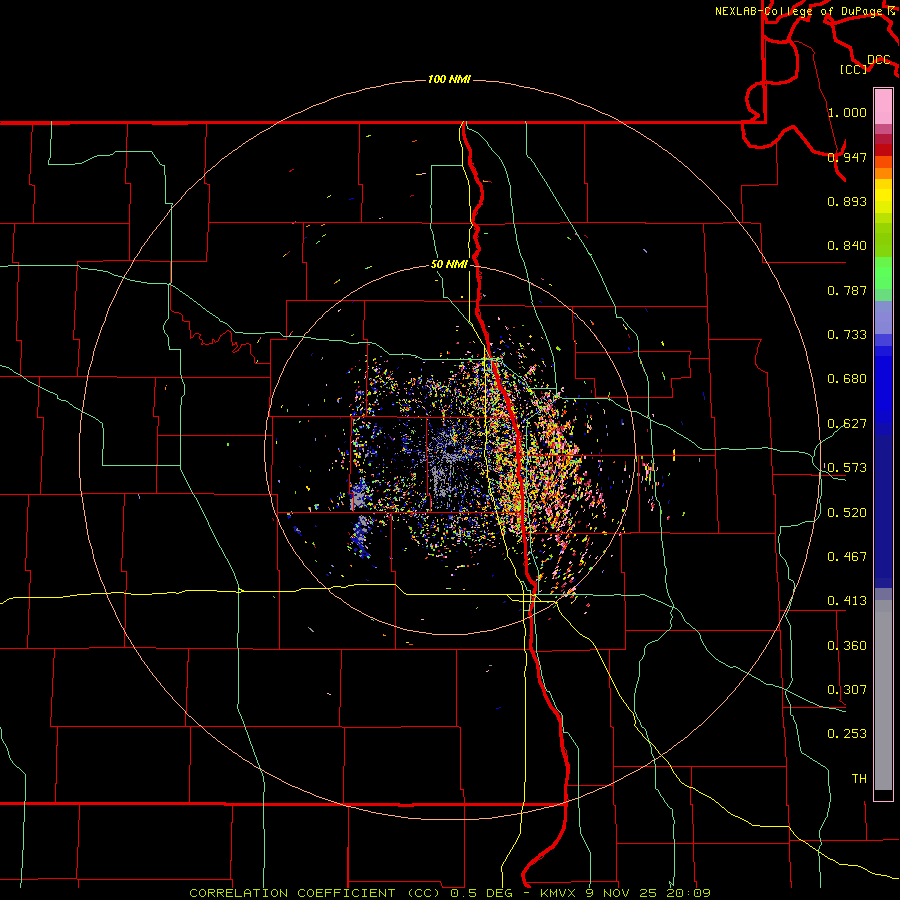Image resolution: width=900 pixels, height=900 pixels.
Task: Click the DCC product label
Action: point(878,60)
